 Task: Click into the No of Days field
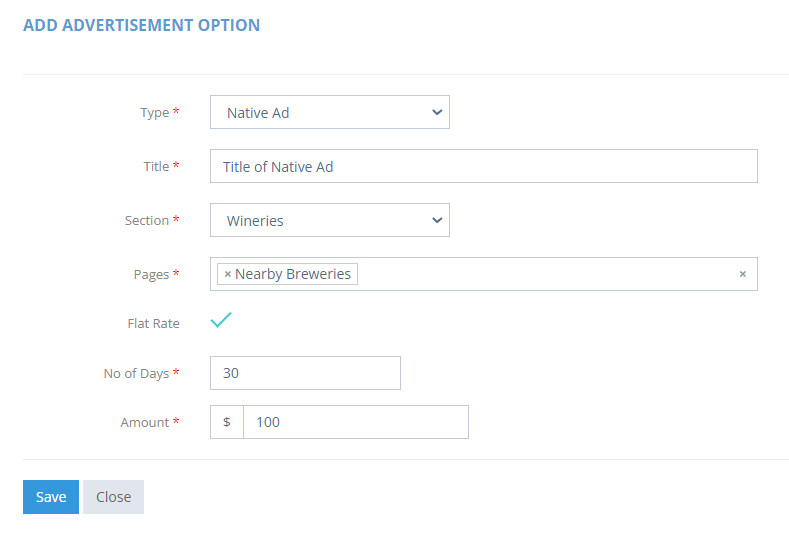(305, 373)
